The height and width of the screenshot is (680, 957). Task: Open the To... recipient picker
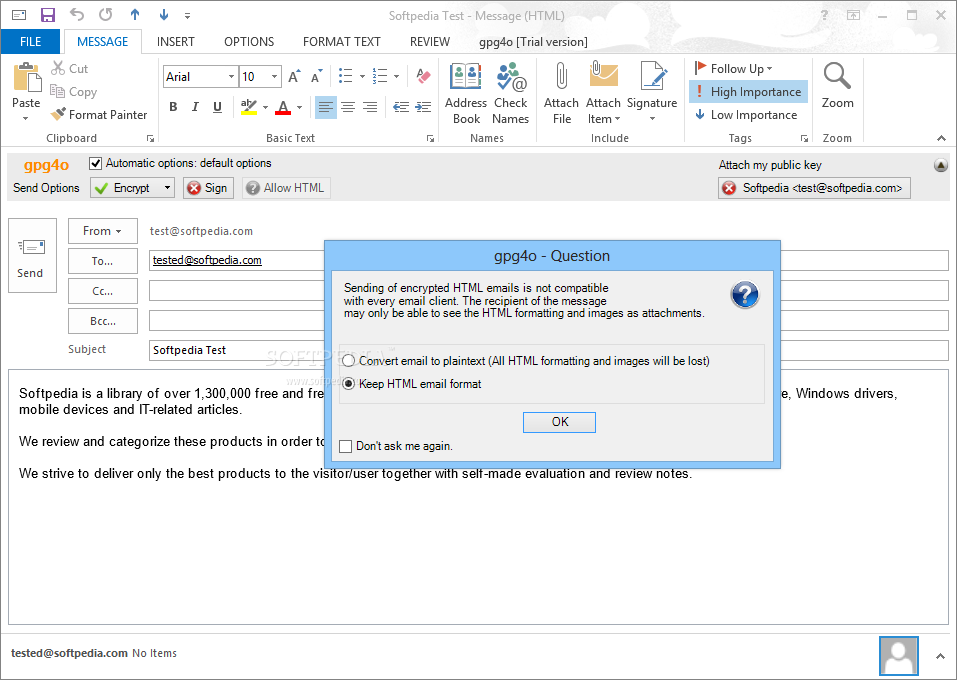pos(103,261)
